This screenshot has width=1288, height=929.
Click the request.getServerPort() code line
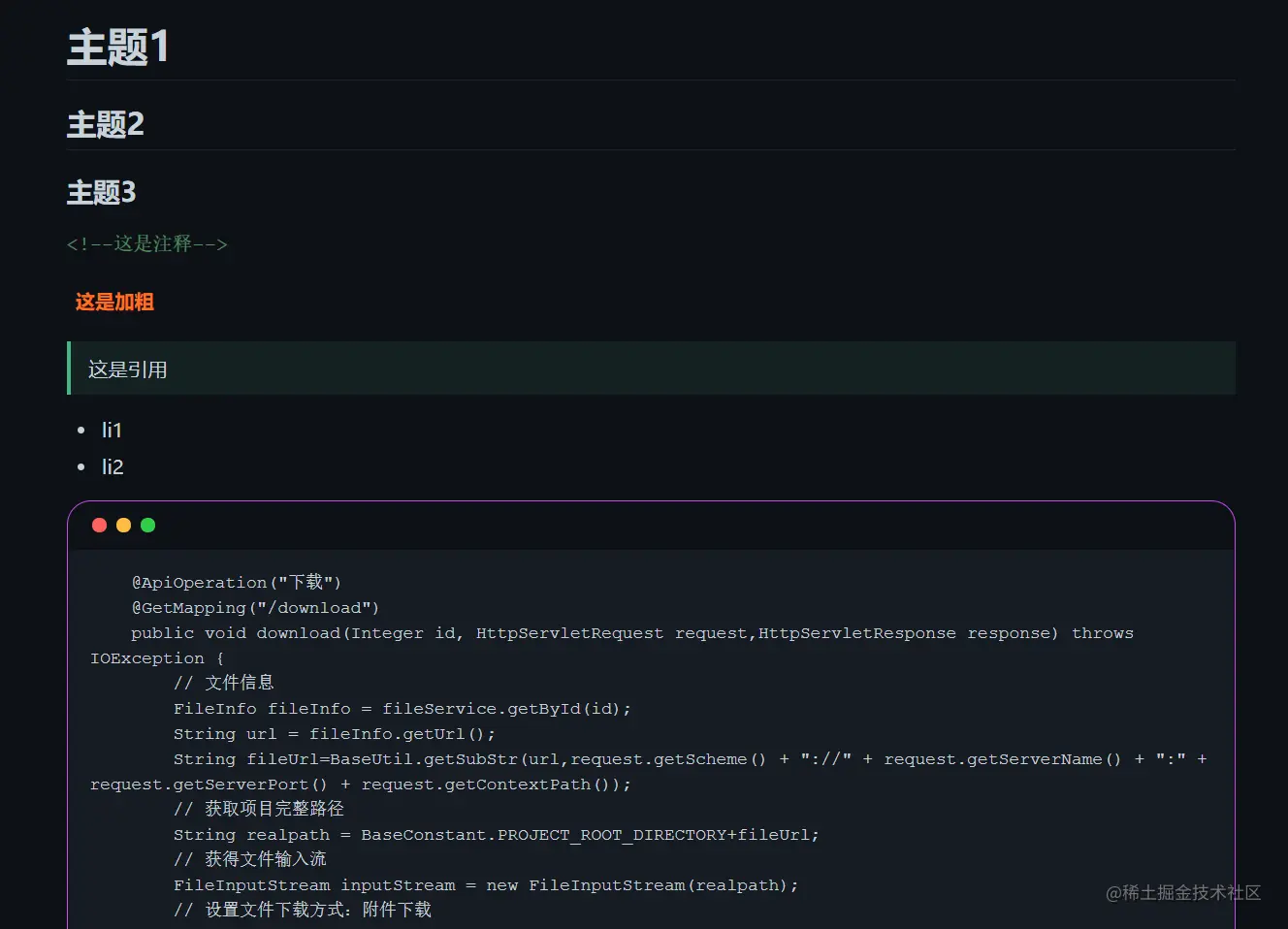click(361, 784)
